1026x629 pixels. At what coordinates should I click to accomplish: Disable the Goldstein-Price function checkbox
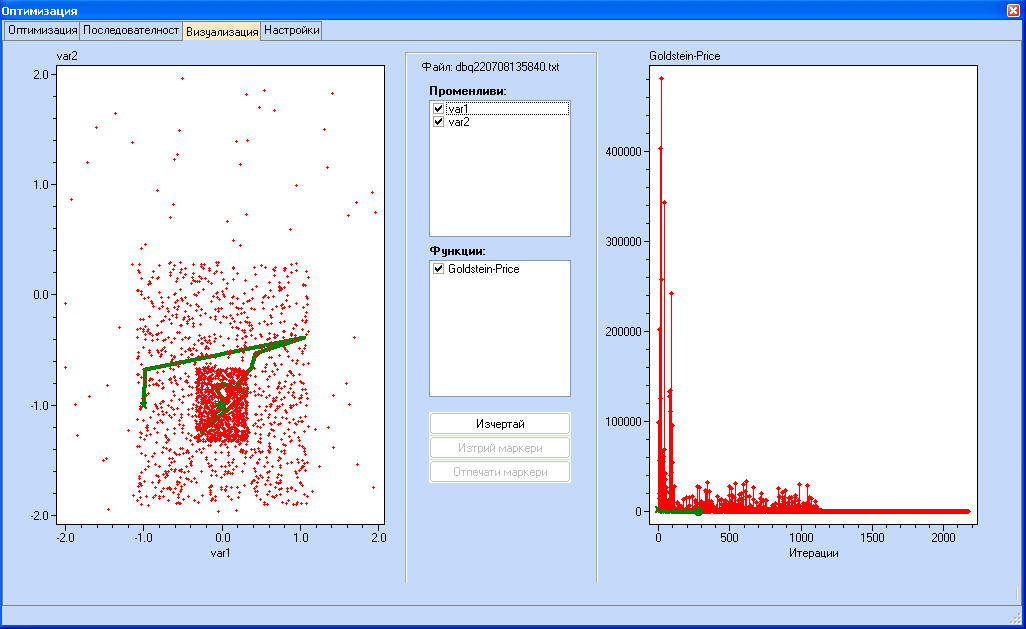click(438, 269)
